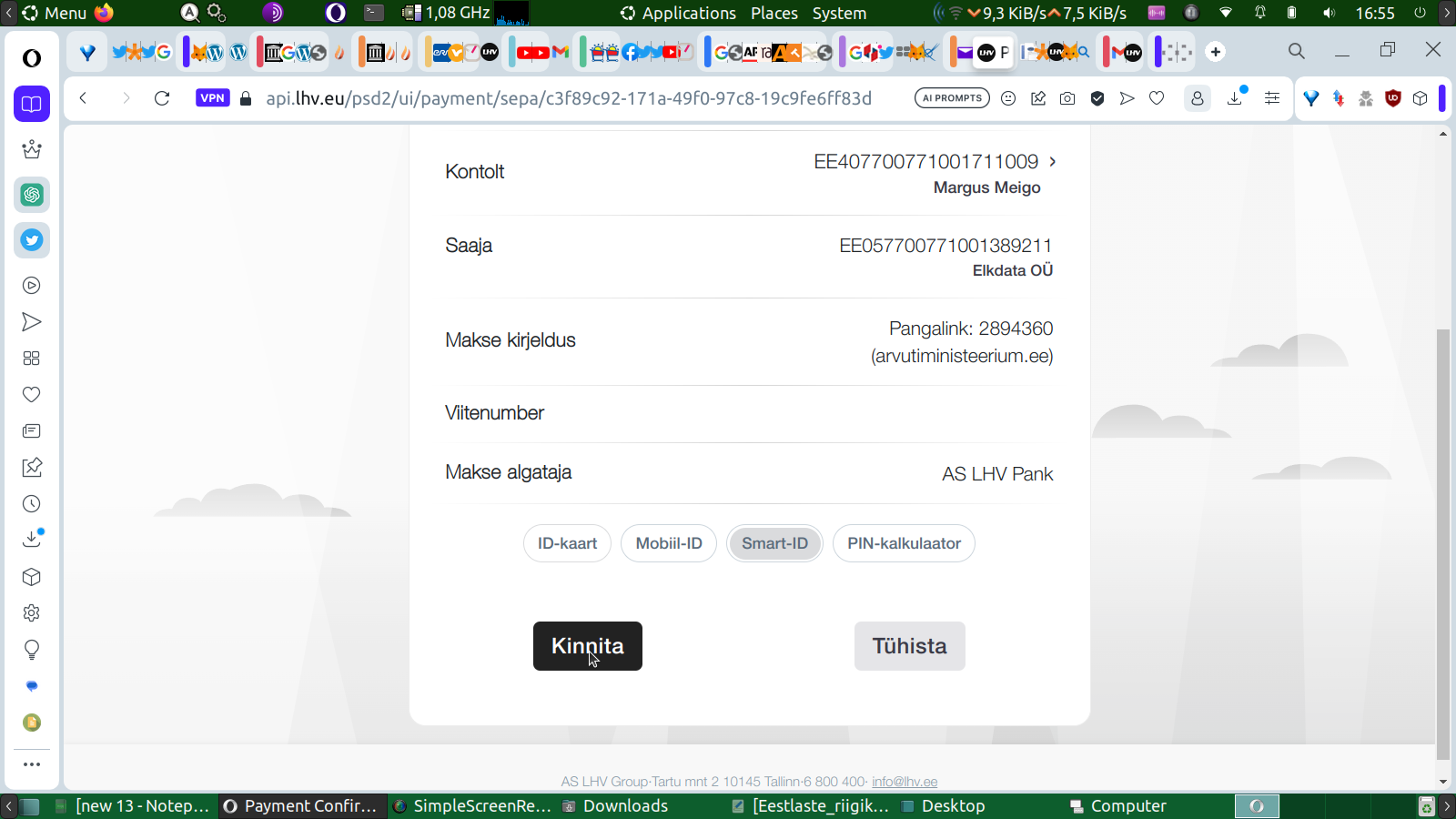Open the Easy Setup sliders icon

click(x=1272, y=98)
